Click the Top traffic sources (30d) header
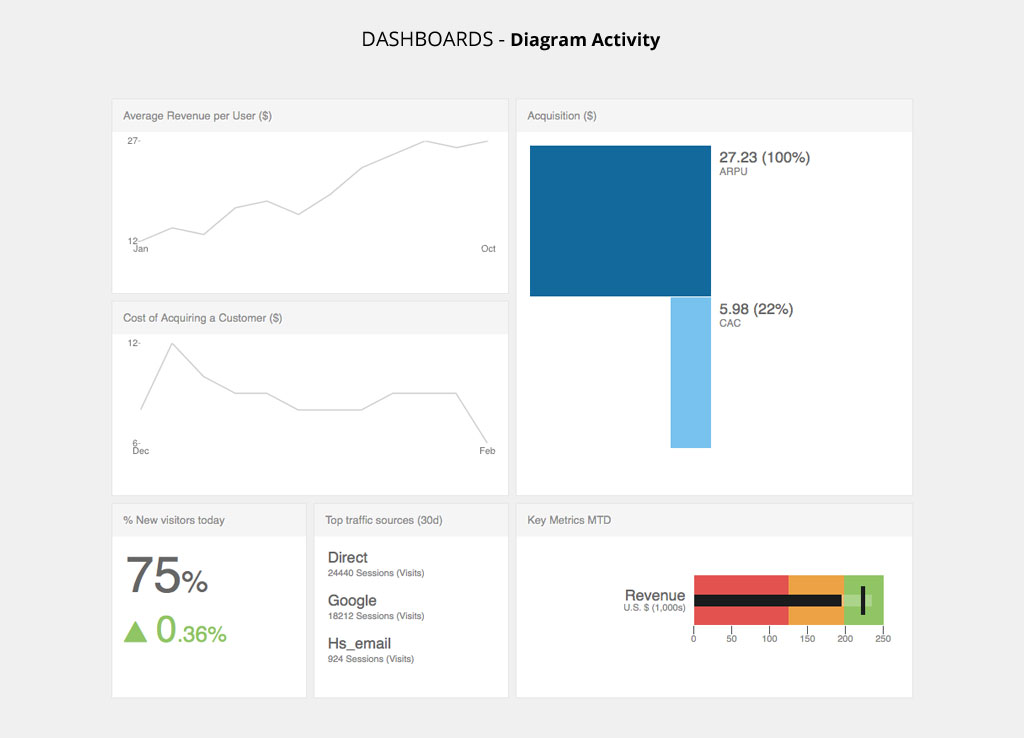 point(384,520)
